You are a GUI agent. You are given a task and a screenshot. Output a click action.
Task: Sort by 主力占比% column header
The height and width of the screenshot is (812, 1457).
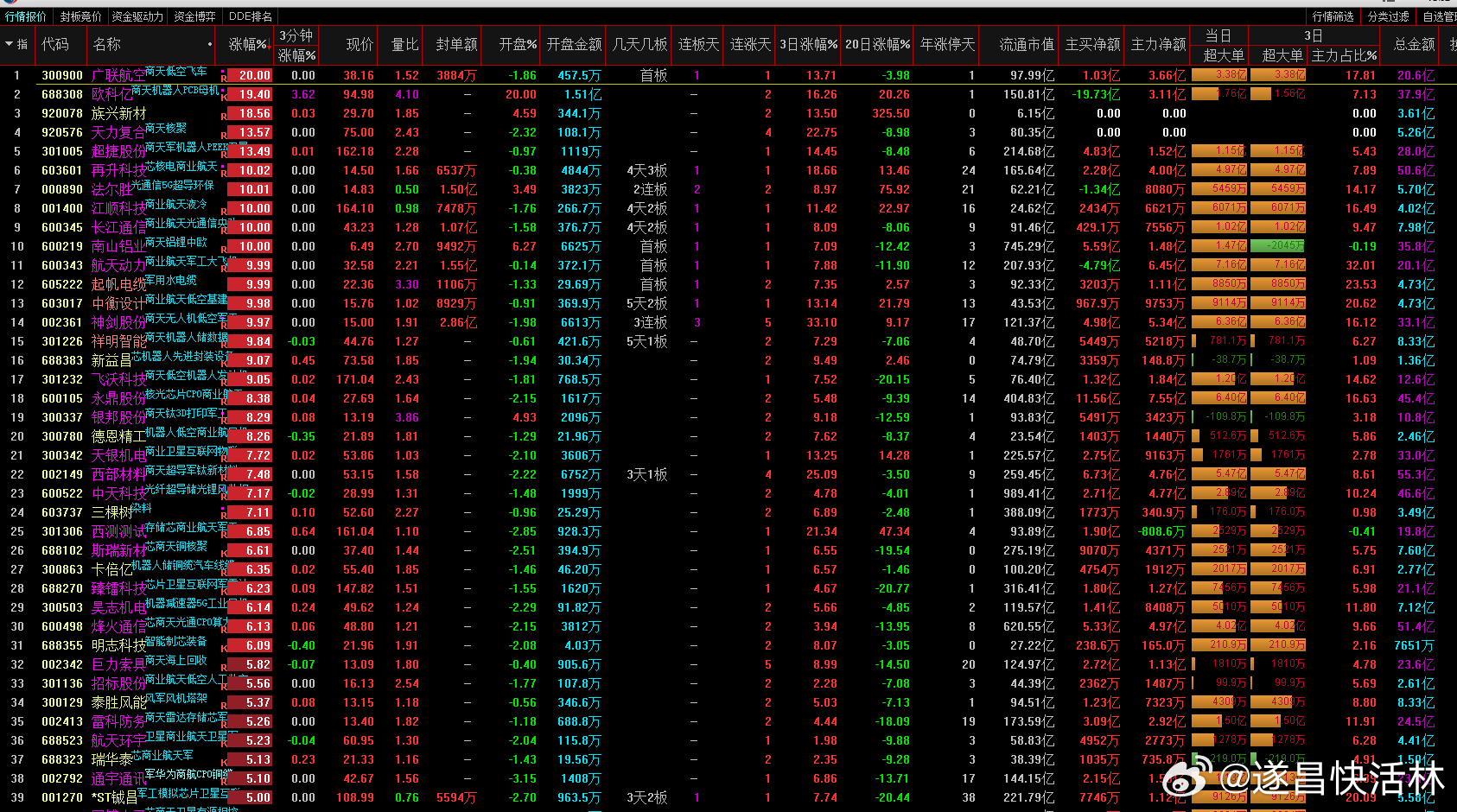tap(1344, 55)
